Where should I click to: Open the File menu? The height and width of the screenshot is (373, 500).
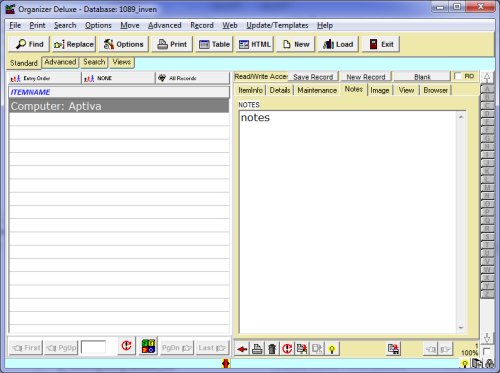(15, 25)
